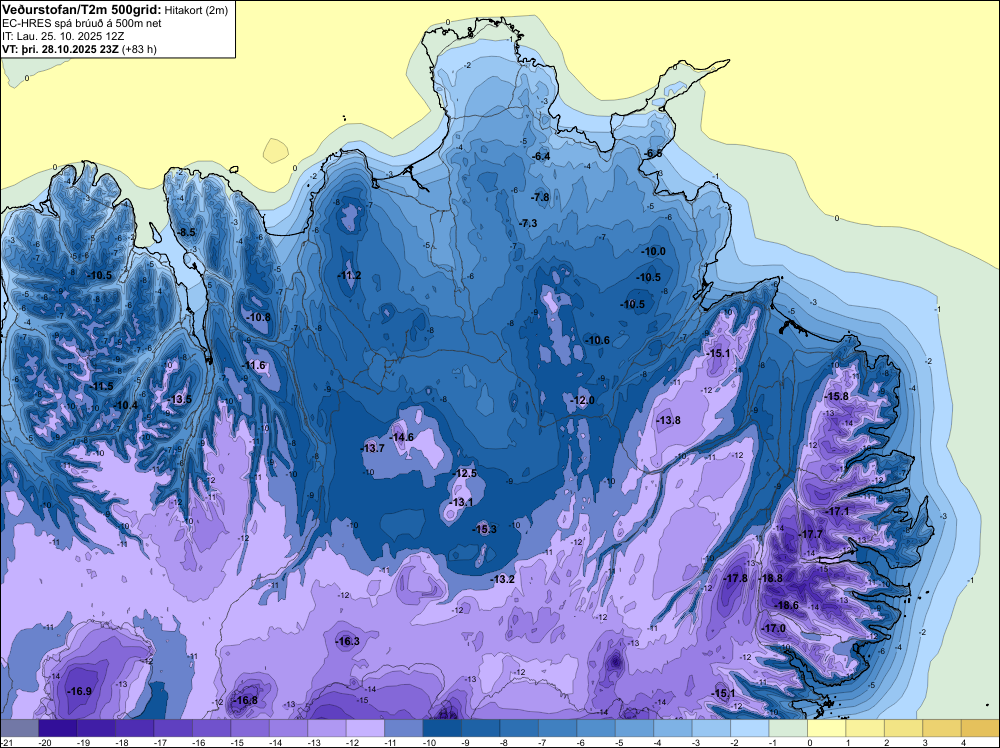Select the 4 color swatch in legend
Image resolution: width=1000 pixels, height=748 pixels.
tap(980, 728)
